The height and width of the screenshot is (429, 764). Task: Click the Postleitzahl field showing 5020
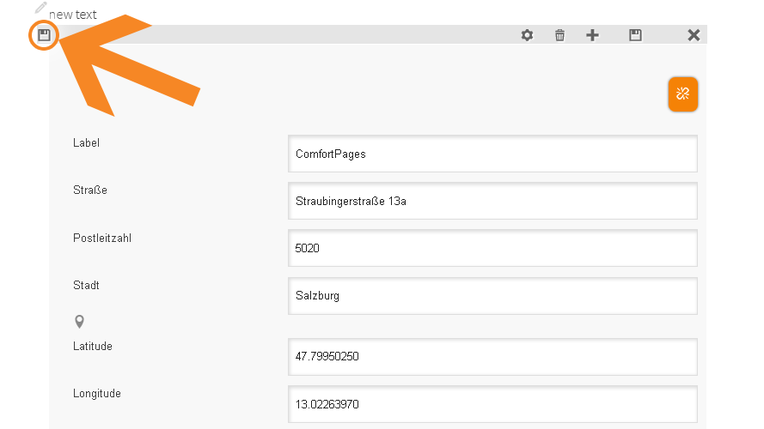(x=492, y=248)
